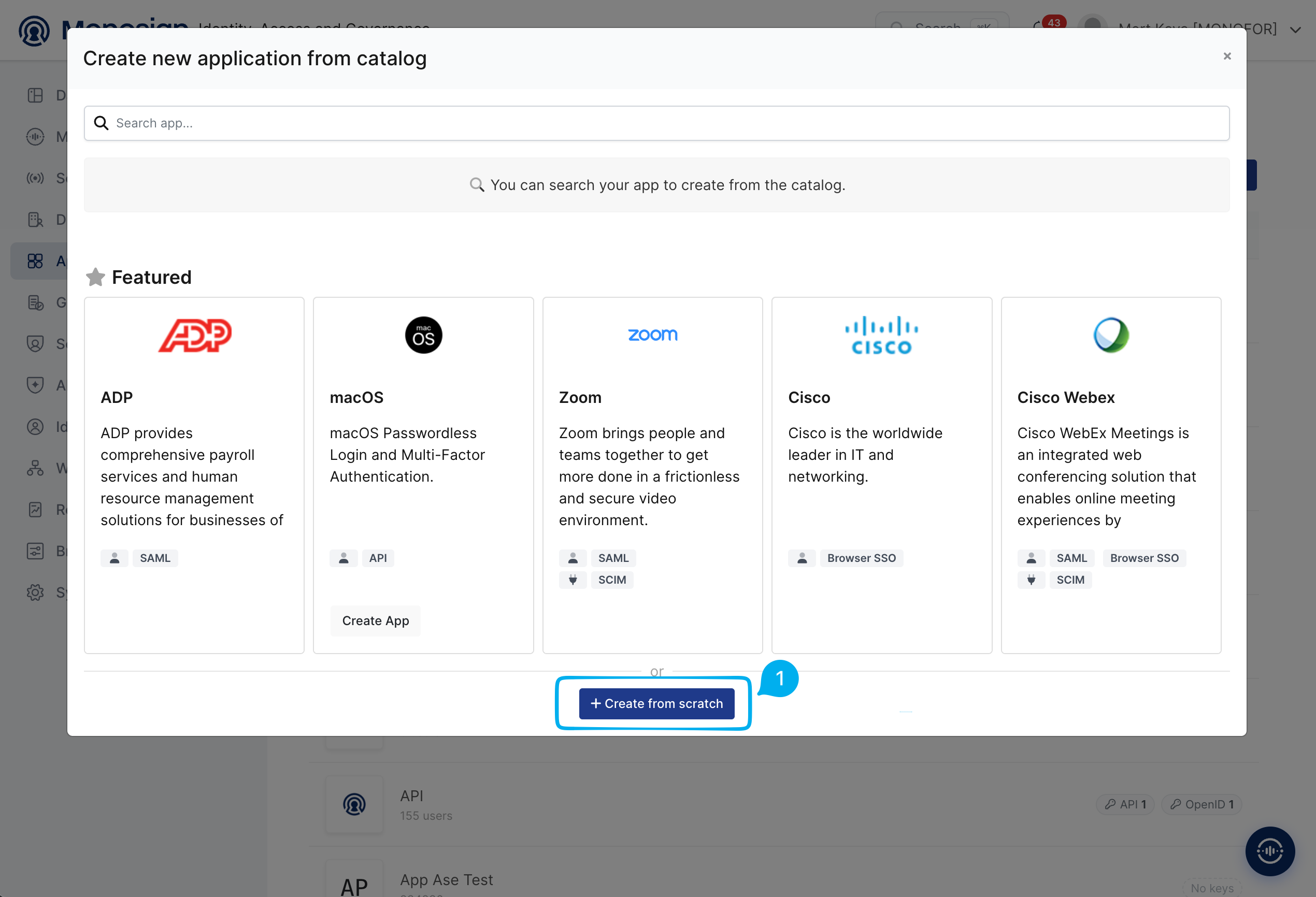Close the Create new application dialog
The height and width of the screenshot is (897, 1316).
[x=1227, y=56]
